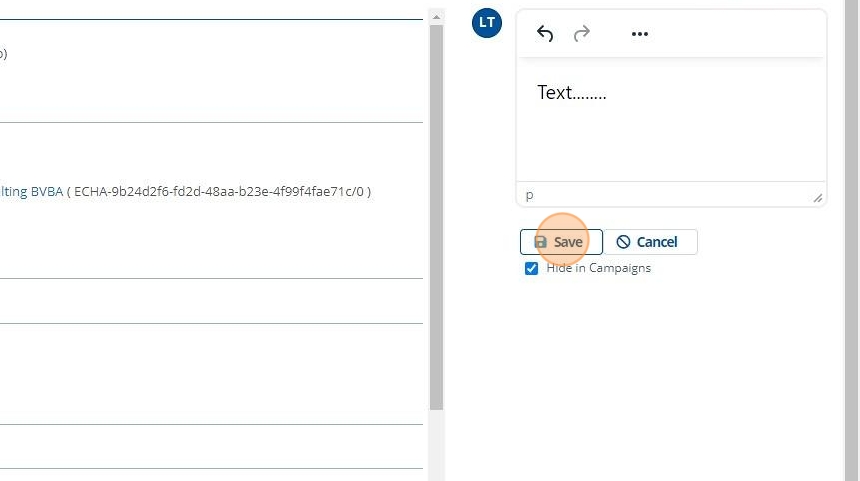Screen dimensions: 860x481
Task: Save the comment text
Action: 561,242
